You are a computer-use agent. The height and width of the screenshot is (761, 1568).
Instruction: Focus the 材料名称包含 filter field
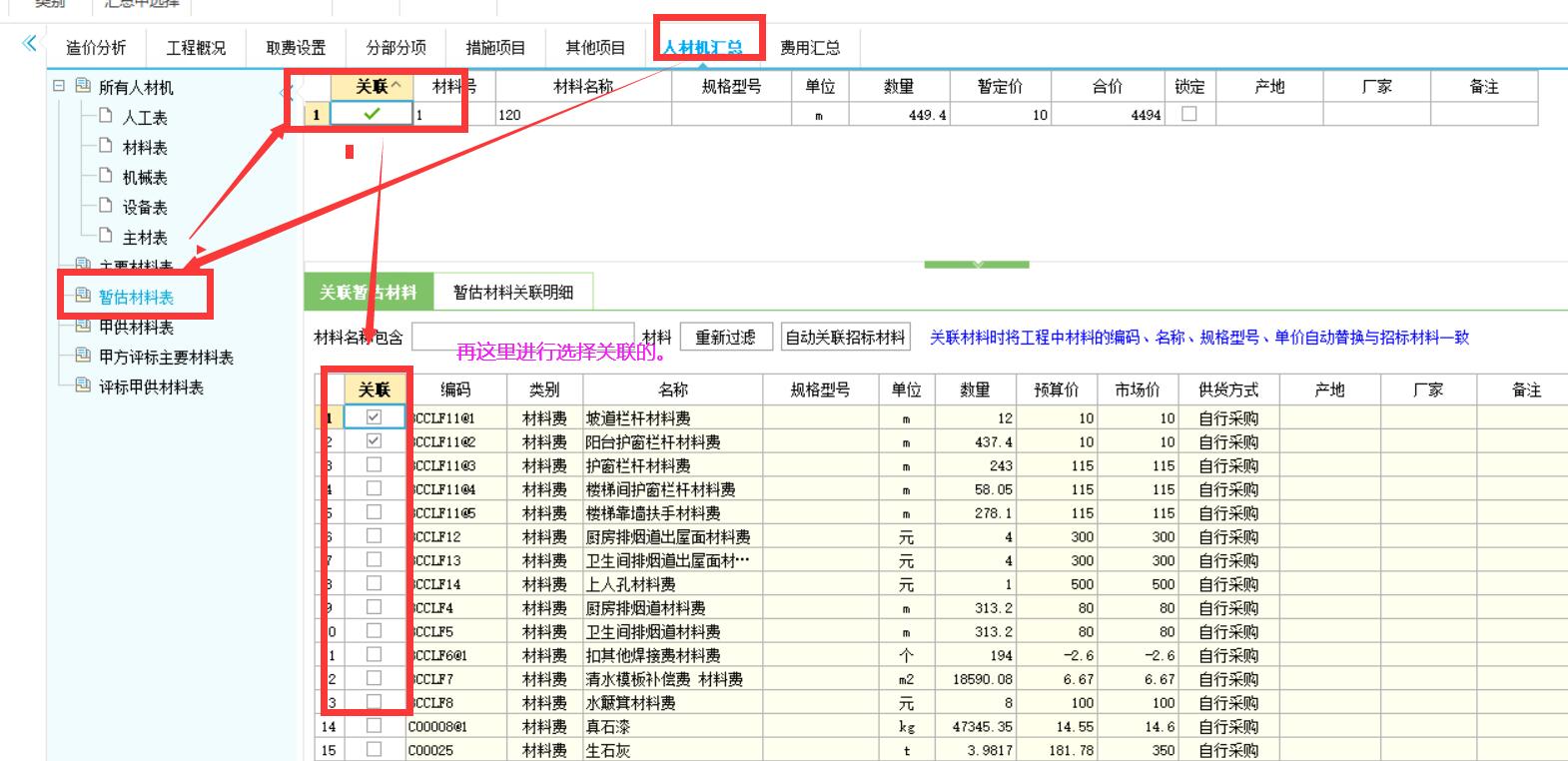coord(522,337)
